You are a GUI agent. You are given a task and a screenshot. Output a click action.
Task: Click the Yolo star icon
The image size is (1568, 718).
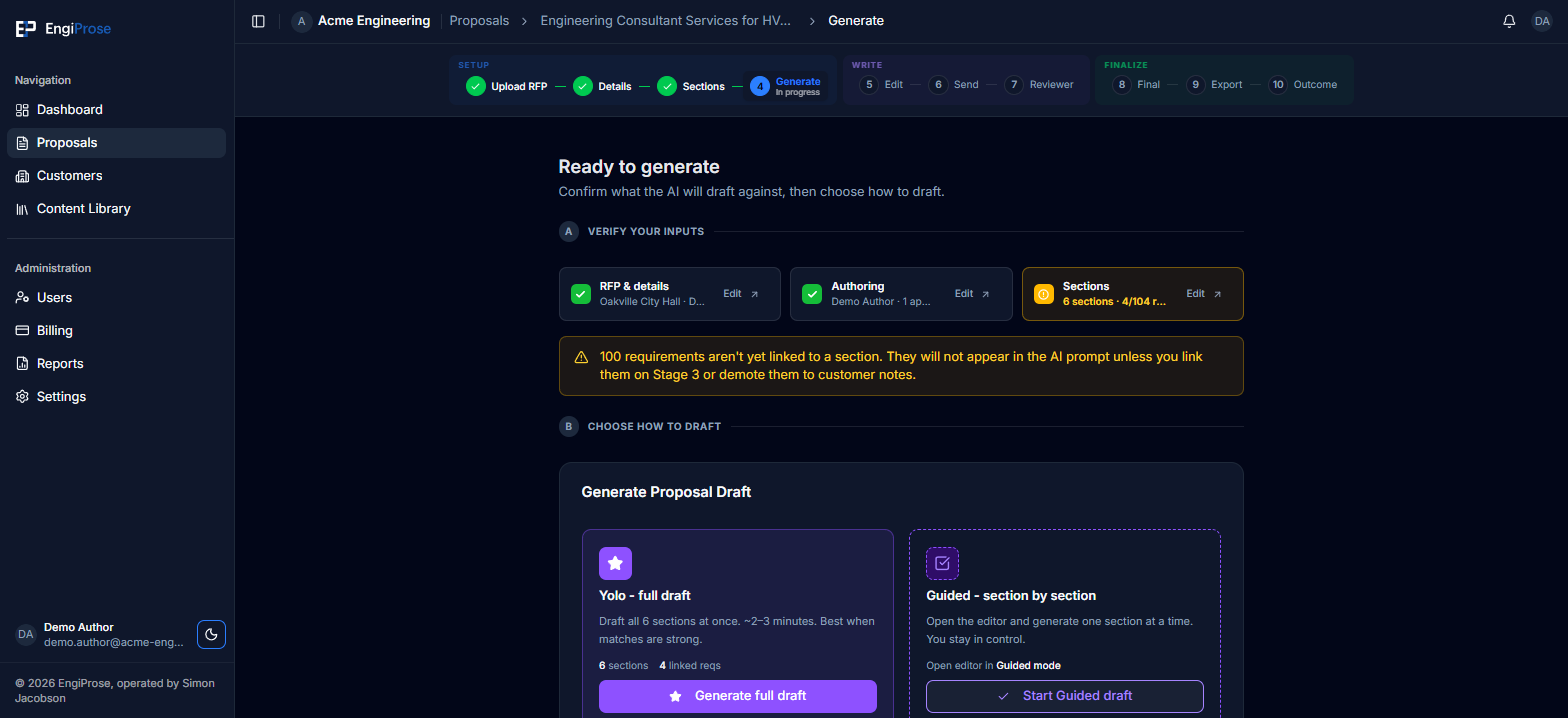click(x=615, y=563)
